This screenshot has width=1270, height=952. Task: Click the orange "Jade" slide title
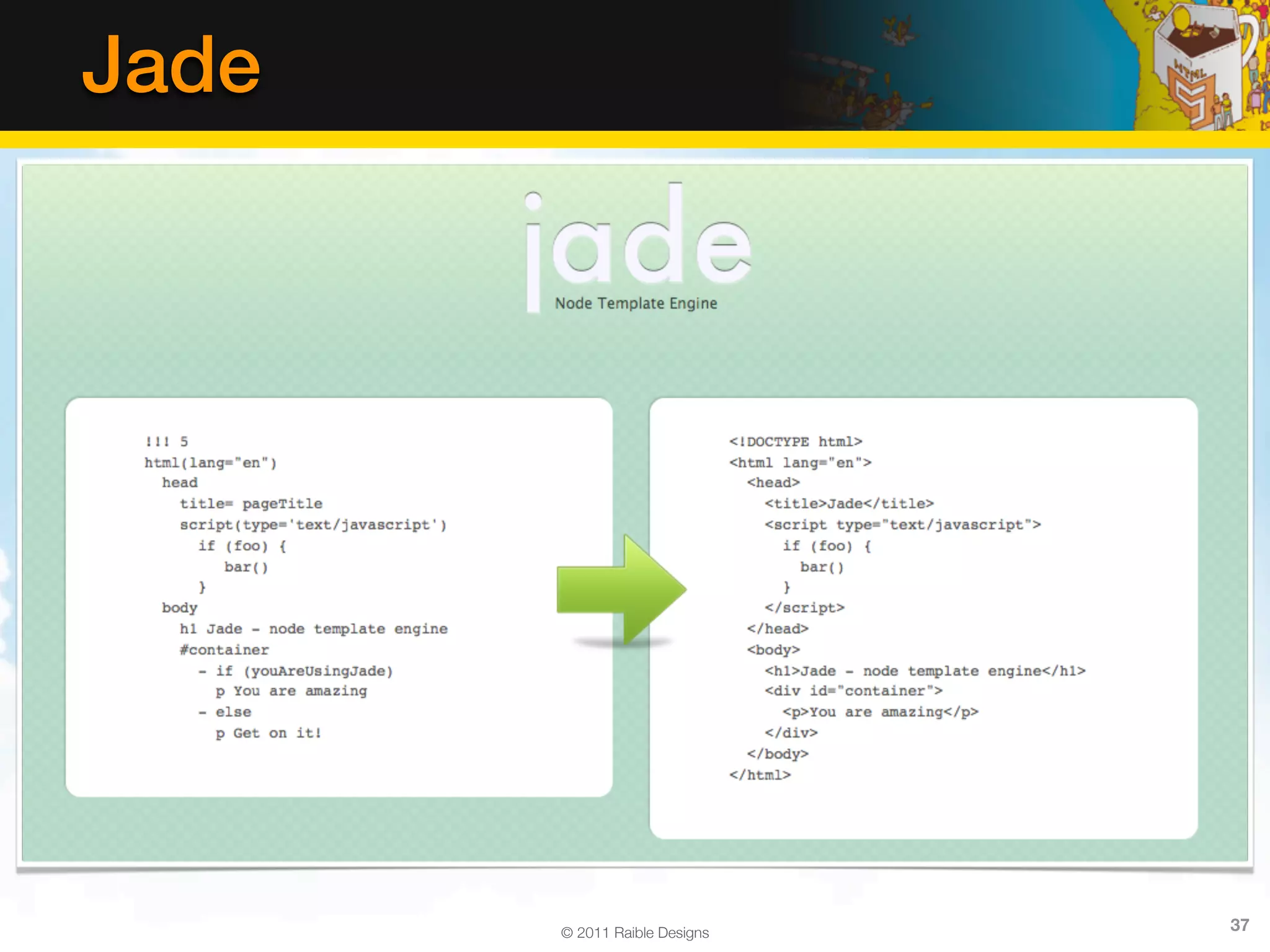171,64
